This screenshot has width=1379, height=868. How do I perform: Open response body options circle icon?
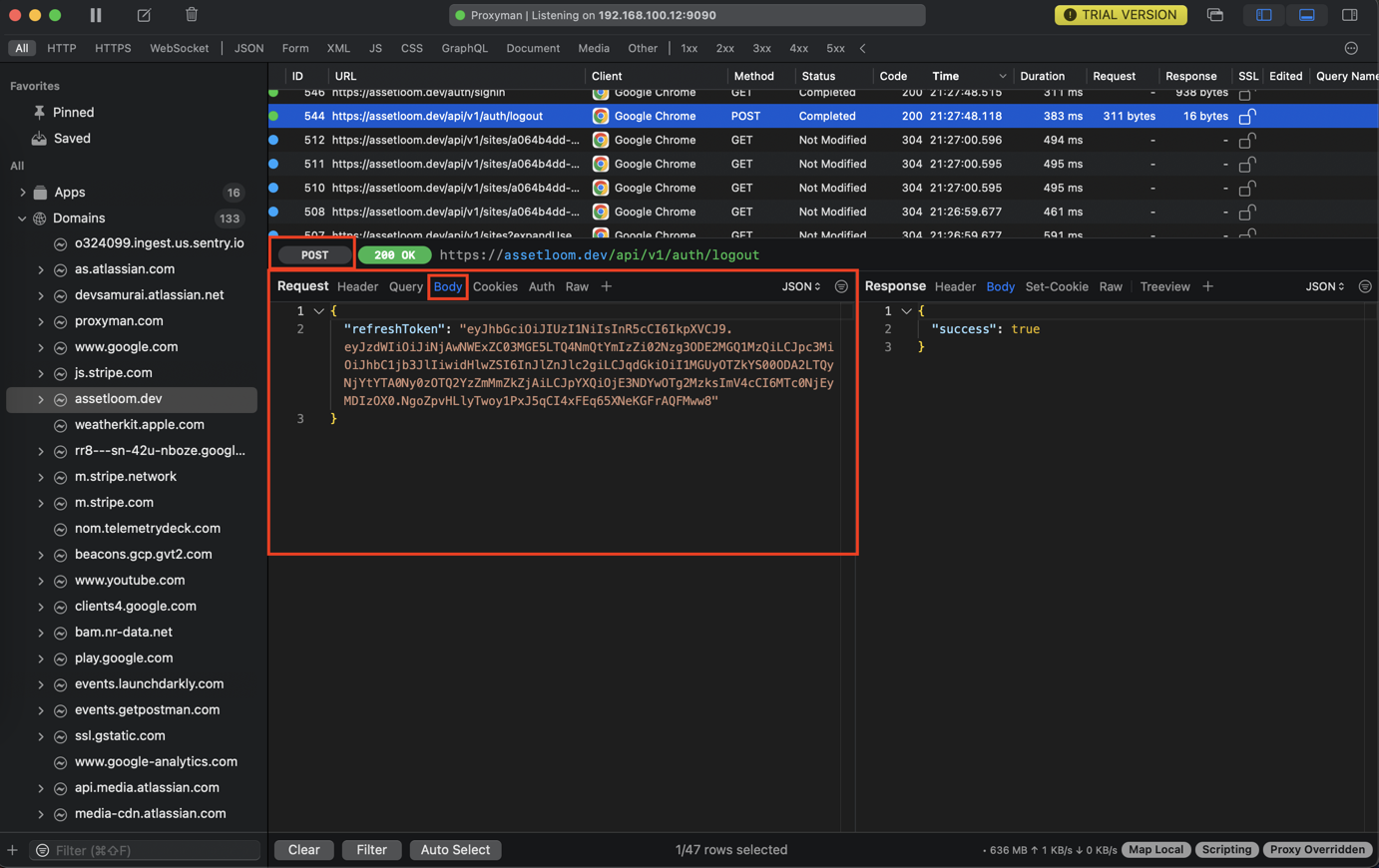pyautogui.click(x=1365, y=286)
